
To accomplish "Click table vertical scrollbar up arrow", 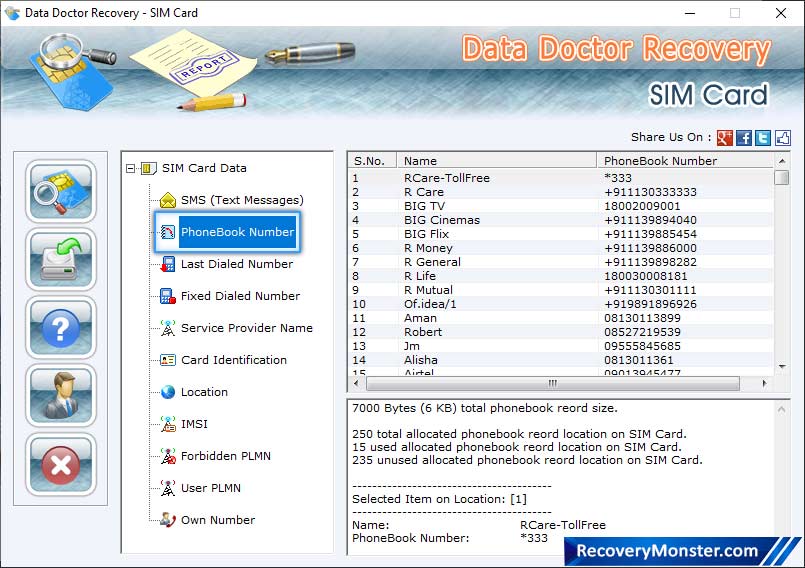I will click(782, 161).
